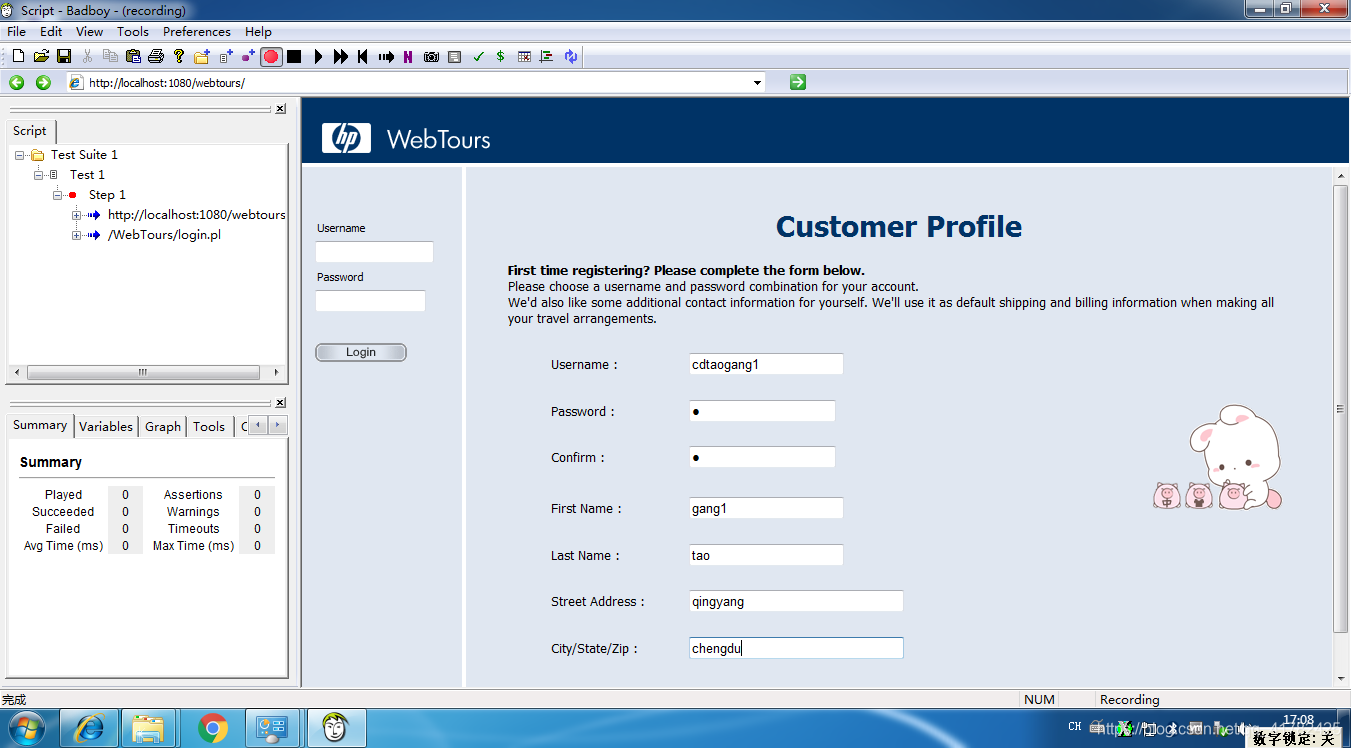Click the step-through dotted arrow icon
This screenshot has width=1351, height=748.
coord(386,57)
